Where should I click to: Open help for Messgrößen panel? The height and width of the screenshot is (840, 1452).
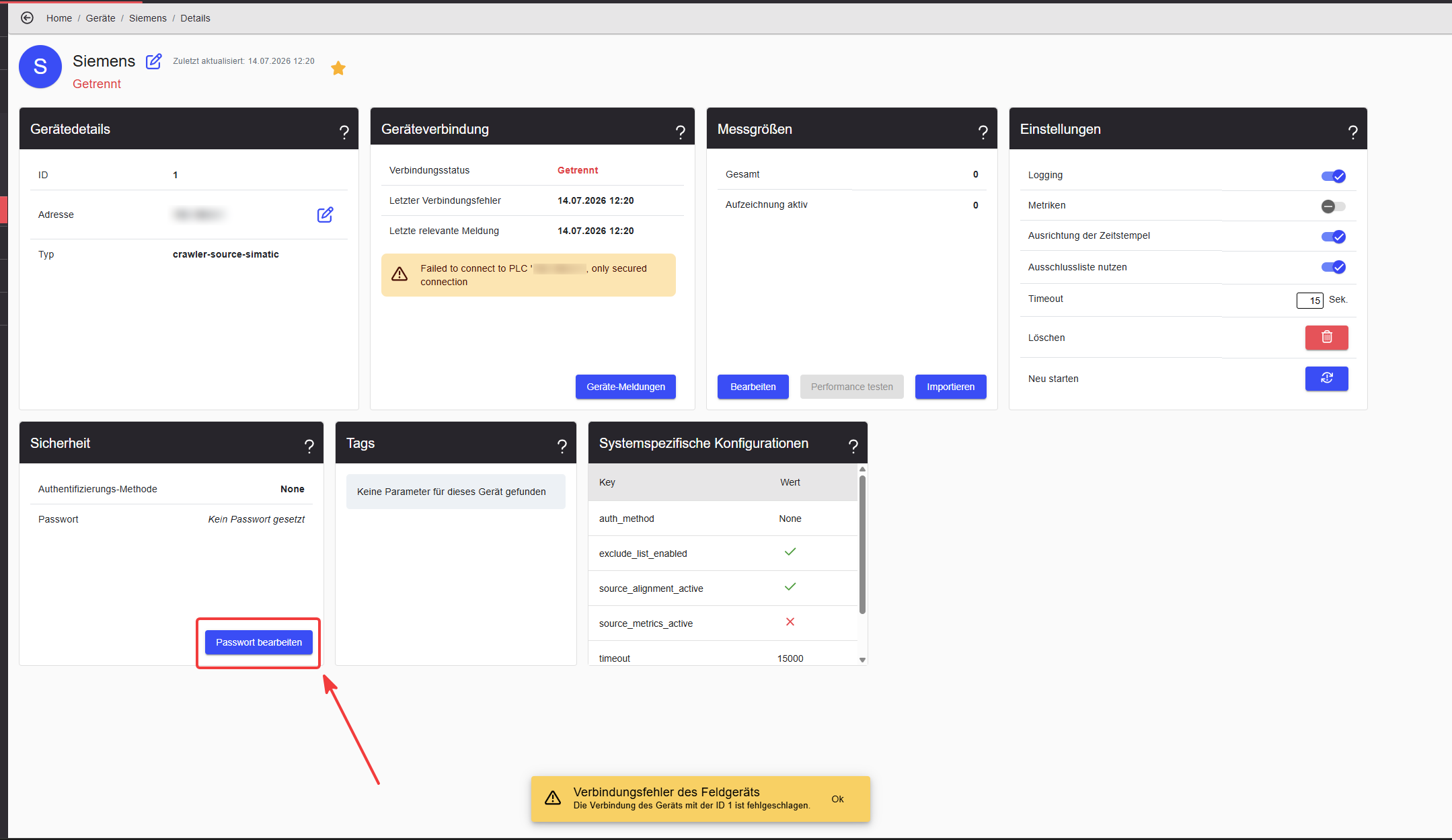983,132
